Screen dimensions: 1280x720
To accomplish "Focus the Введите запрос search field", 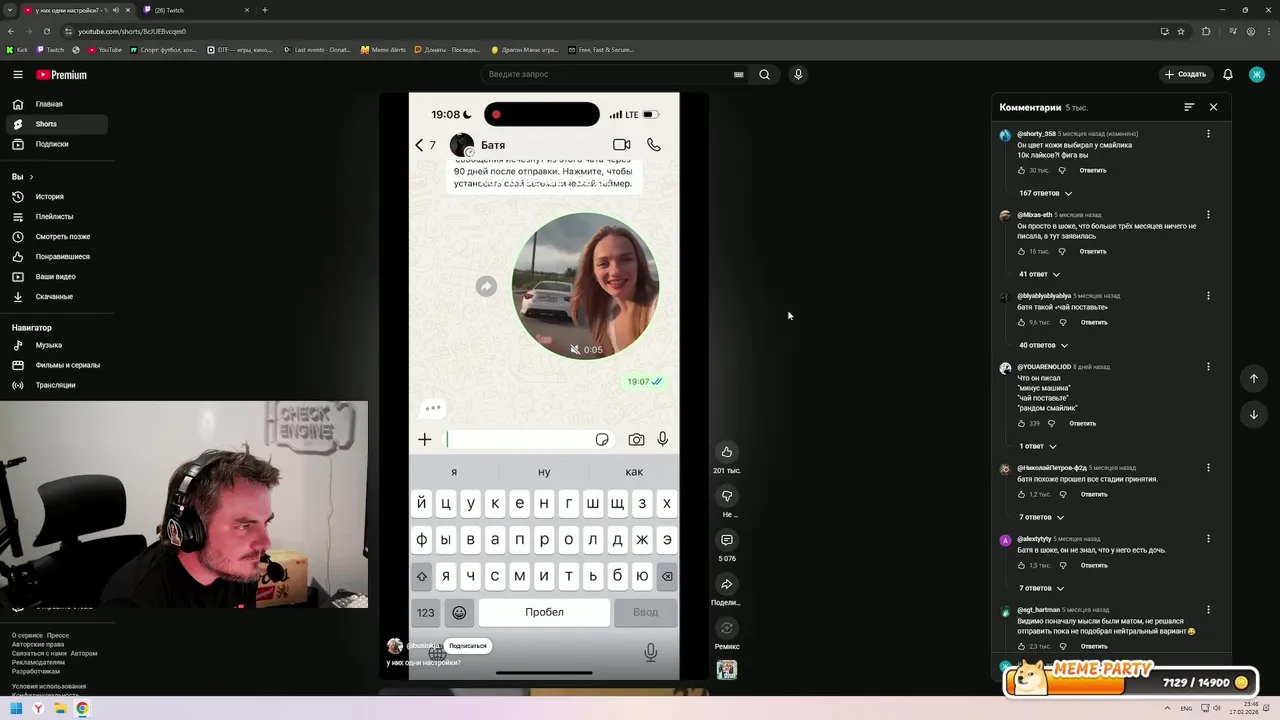I will pyautogui.click(x=608, y=74).
